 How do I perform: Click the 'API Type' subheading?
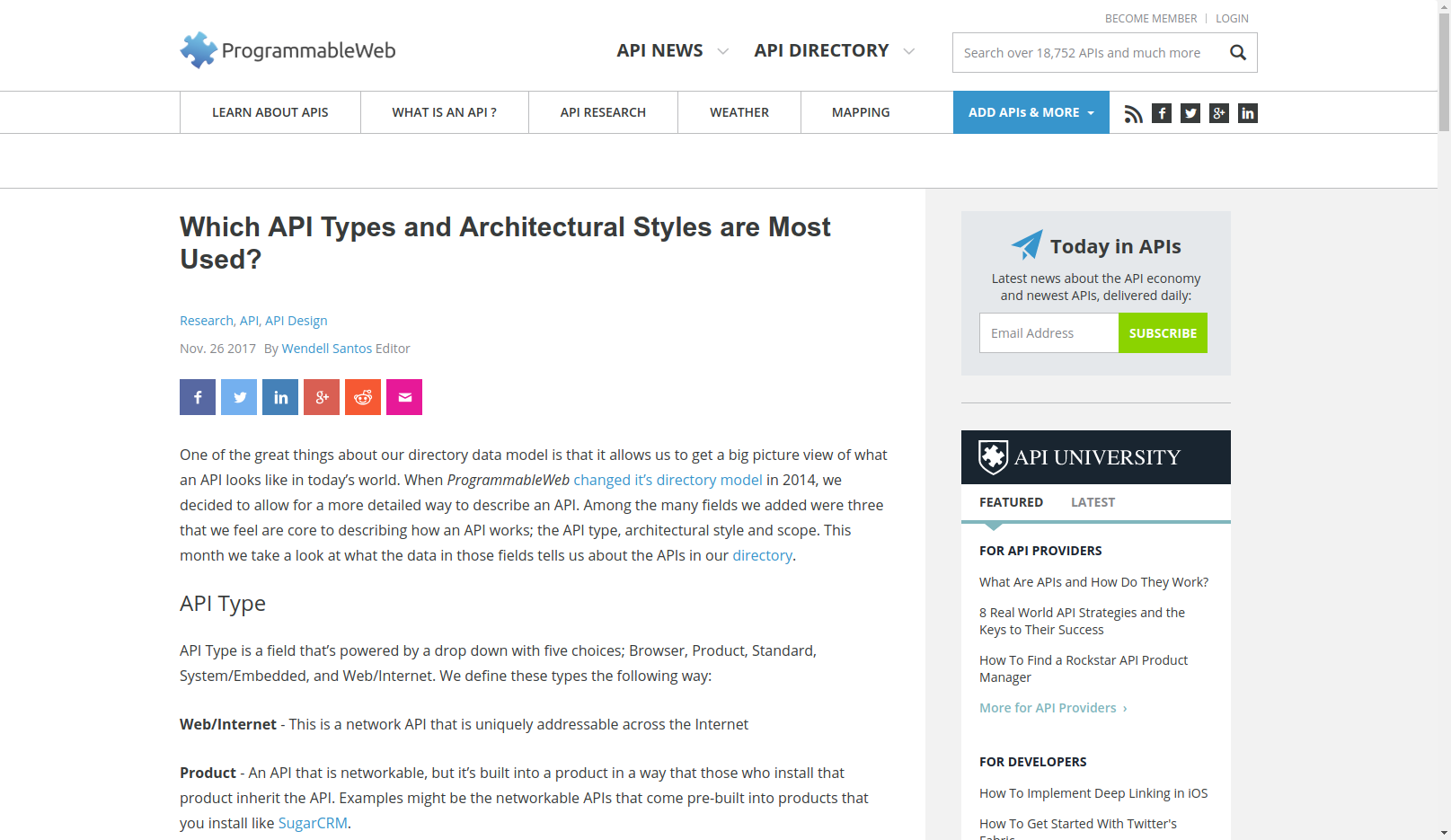point(223,603)
